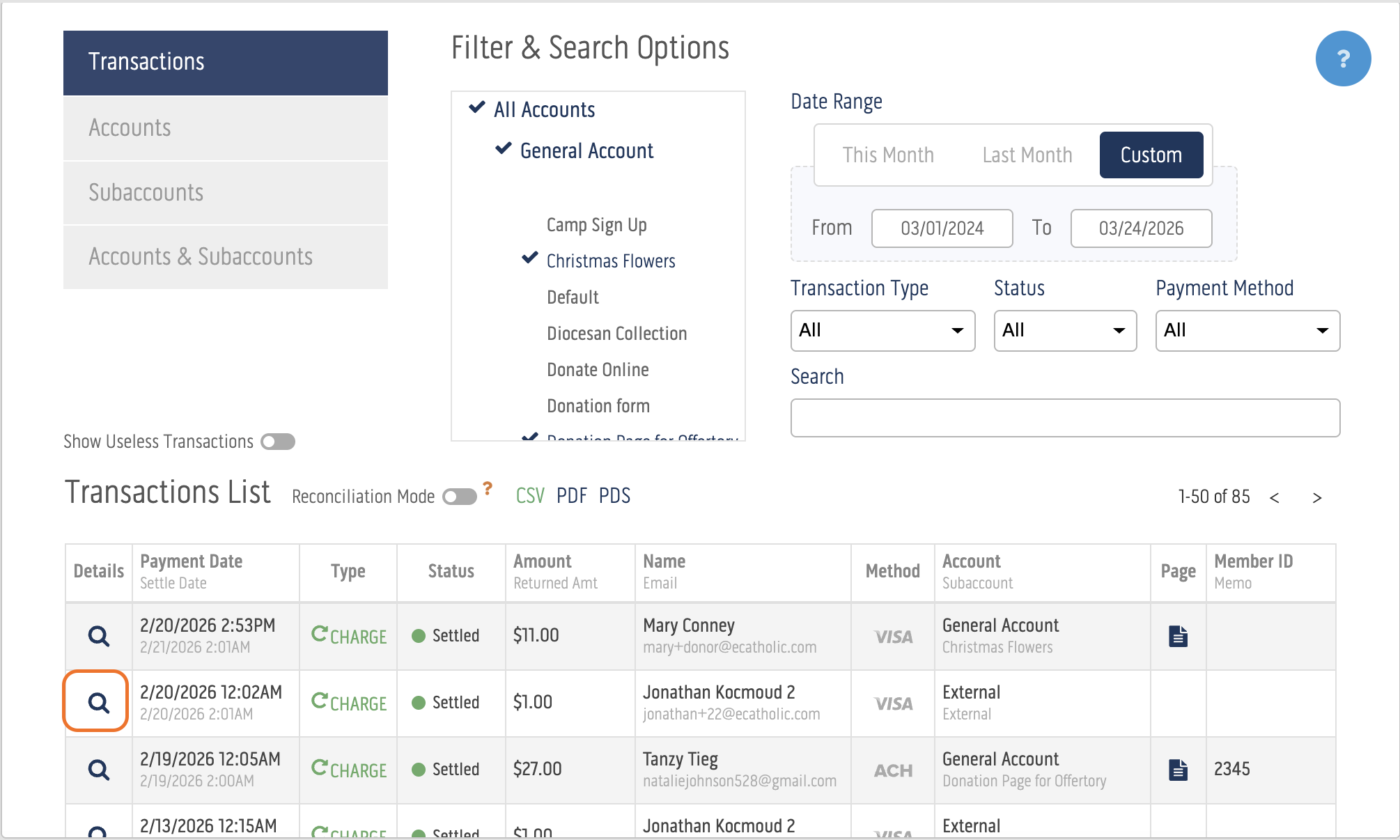Select This Month date range tab
Image resolution: width=1400 pixels, height=840 pixels.
pyautogui.click(x=887, y=155)
